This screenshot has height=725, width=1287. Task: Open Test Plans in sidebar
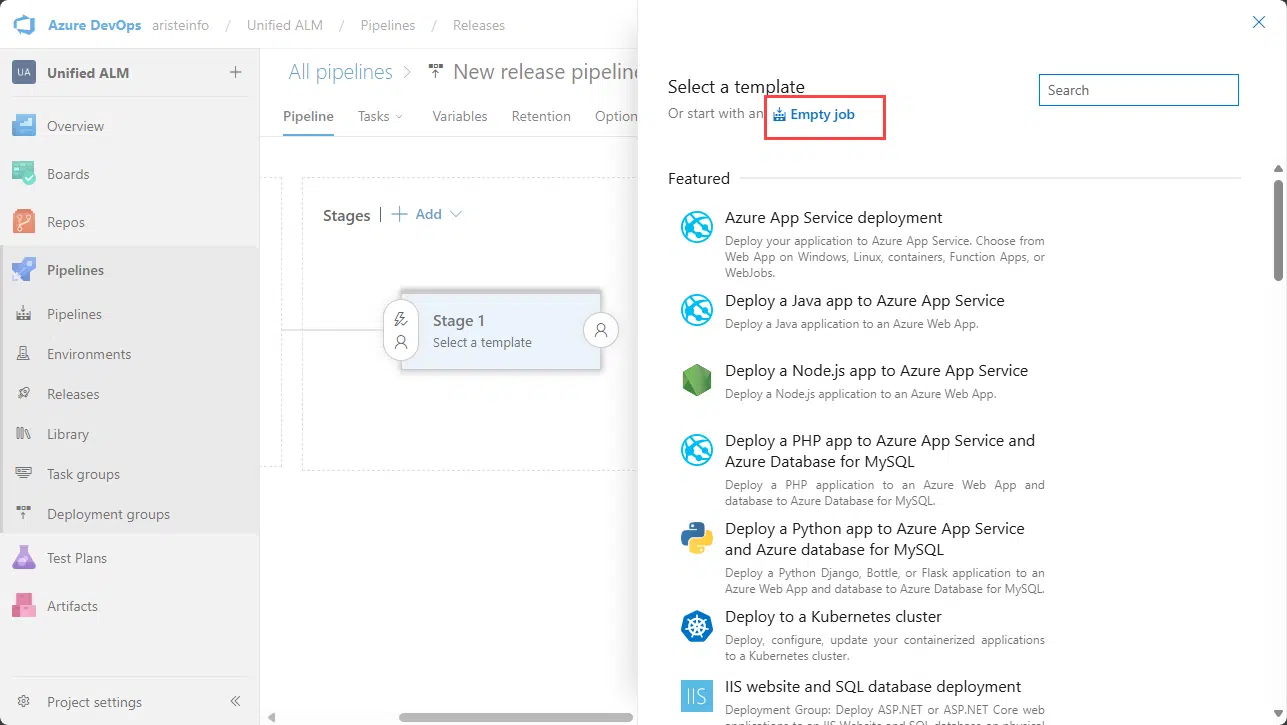76,558
